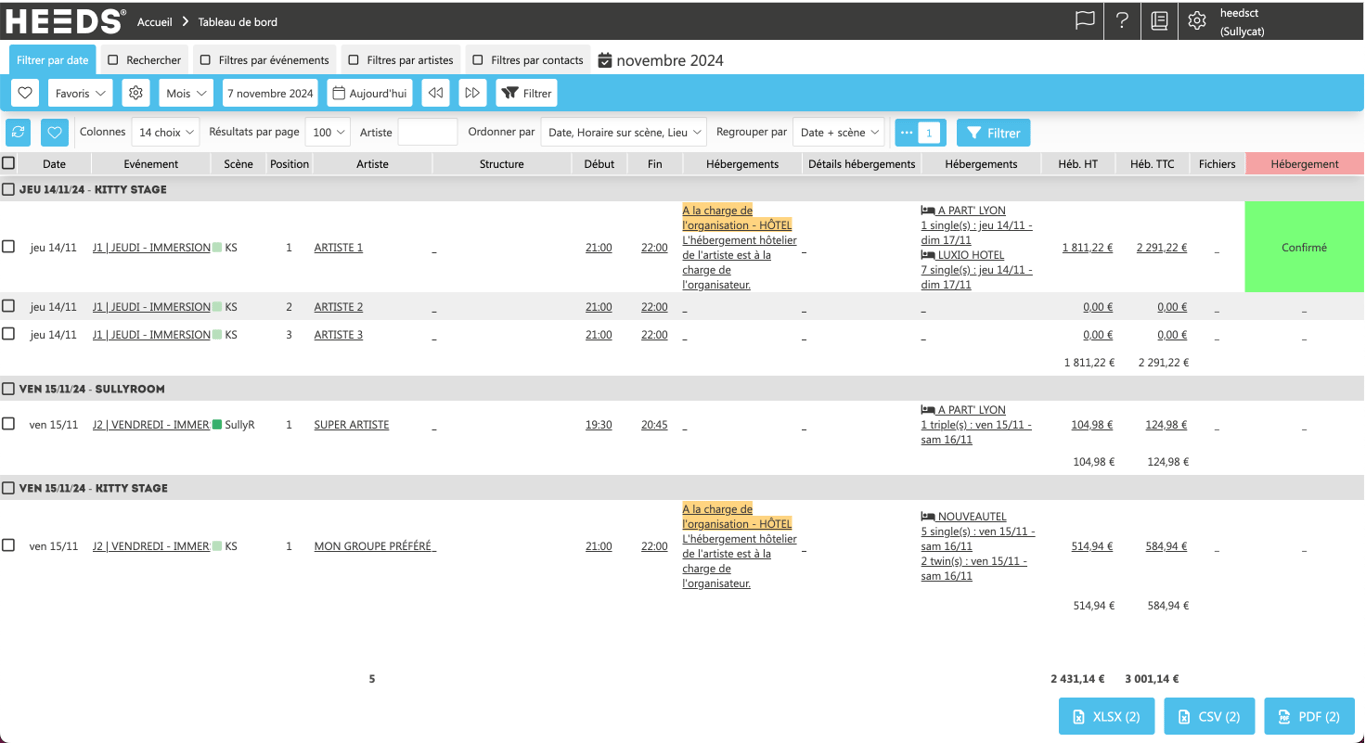Click the white Filtrer button

coord(527,93)
